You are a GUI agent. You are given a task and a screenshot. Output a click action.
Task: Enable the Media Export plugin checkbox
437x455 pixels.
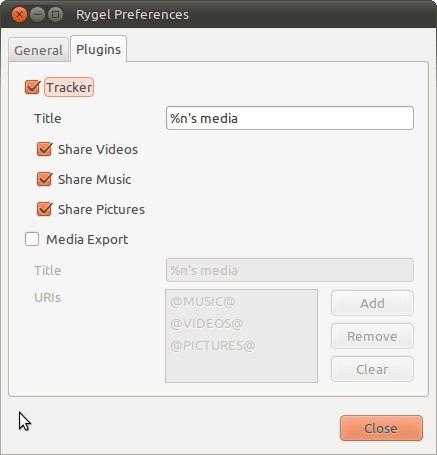pyautogui.click(x=32, y=239)
